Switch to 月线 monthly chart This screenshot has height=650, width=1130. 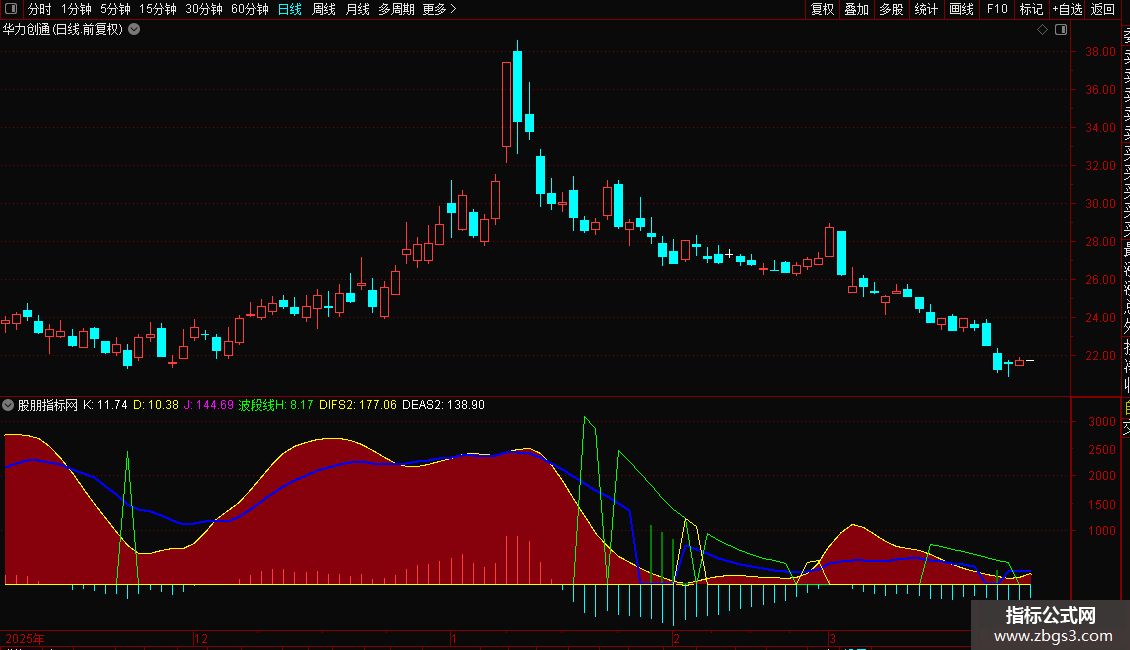pyautogui.click(x=357, y=9)
